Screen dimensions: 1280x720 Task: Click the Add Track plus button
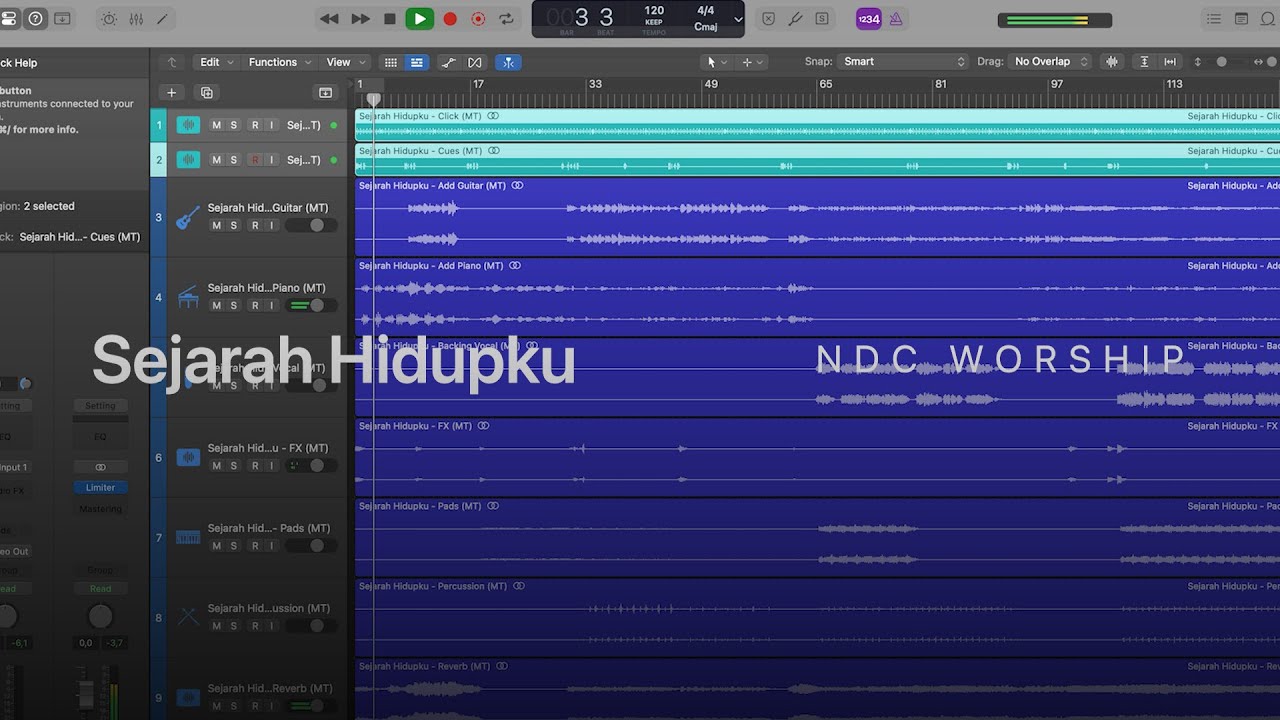tap(171, 93)
